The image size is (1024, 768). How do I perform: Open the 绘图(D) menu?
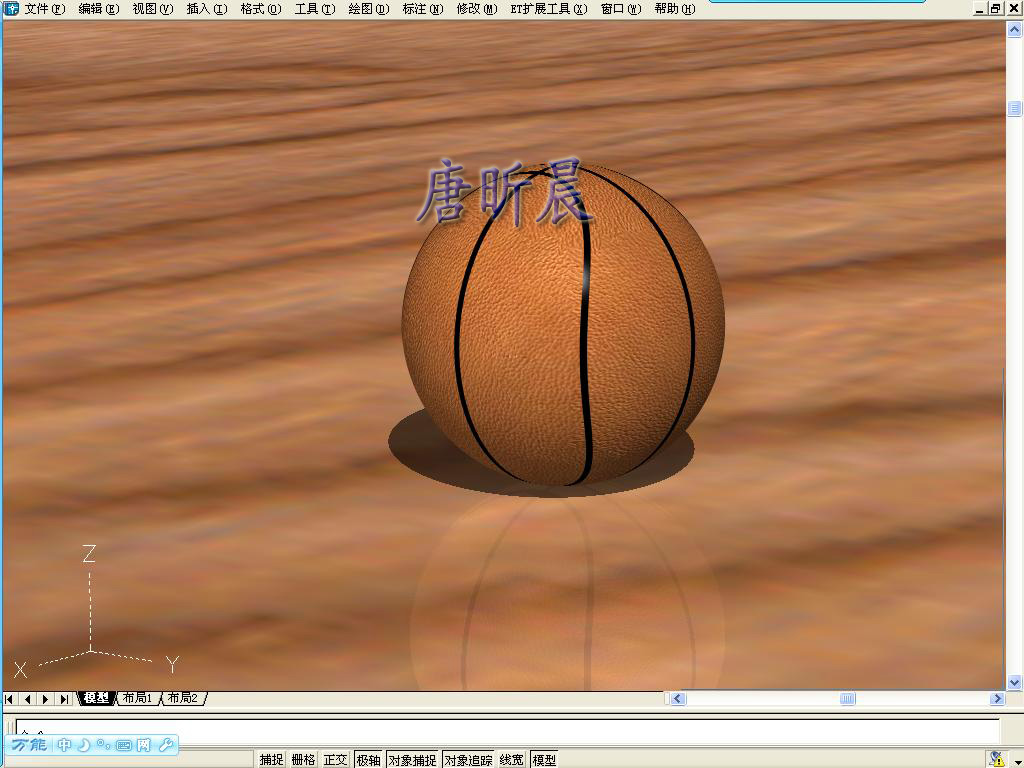[369, 9]
